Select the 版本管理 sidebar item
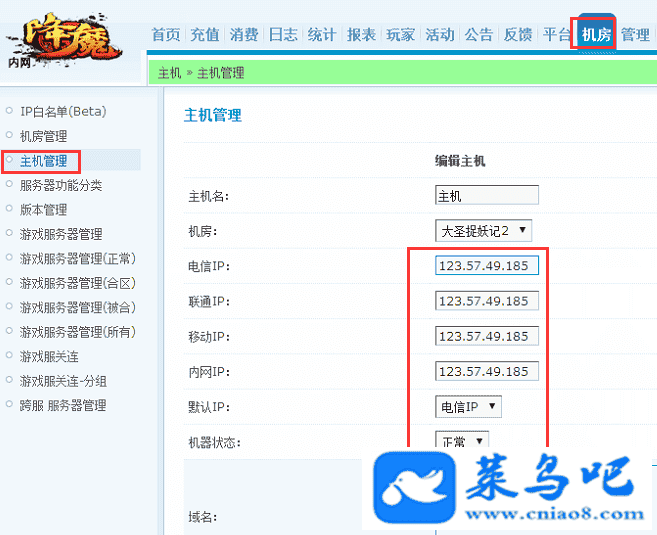The width and height of the screenshot is (657, 535). [x=44, y=209]
